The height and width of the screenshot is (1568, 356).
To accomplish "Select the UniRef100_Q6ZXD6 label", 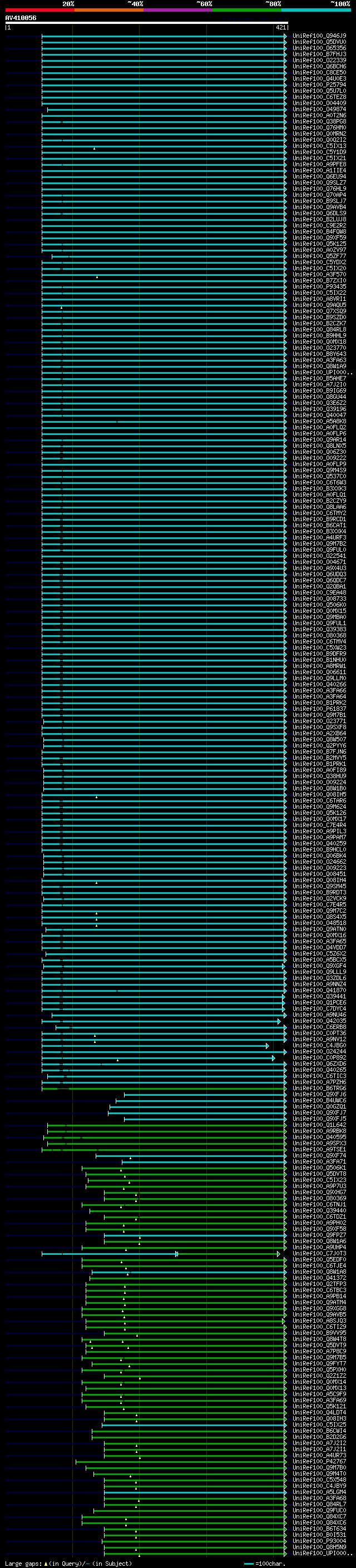I will [x=319, y=1064].
